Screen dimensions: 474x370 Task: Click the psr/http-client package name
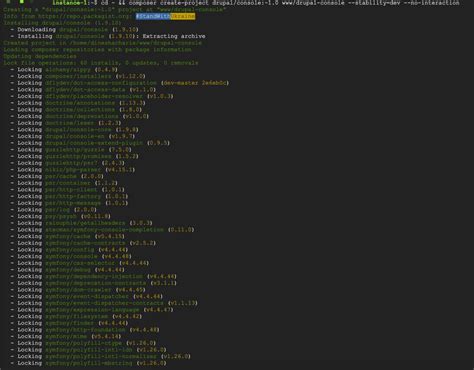point(71,189)
